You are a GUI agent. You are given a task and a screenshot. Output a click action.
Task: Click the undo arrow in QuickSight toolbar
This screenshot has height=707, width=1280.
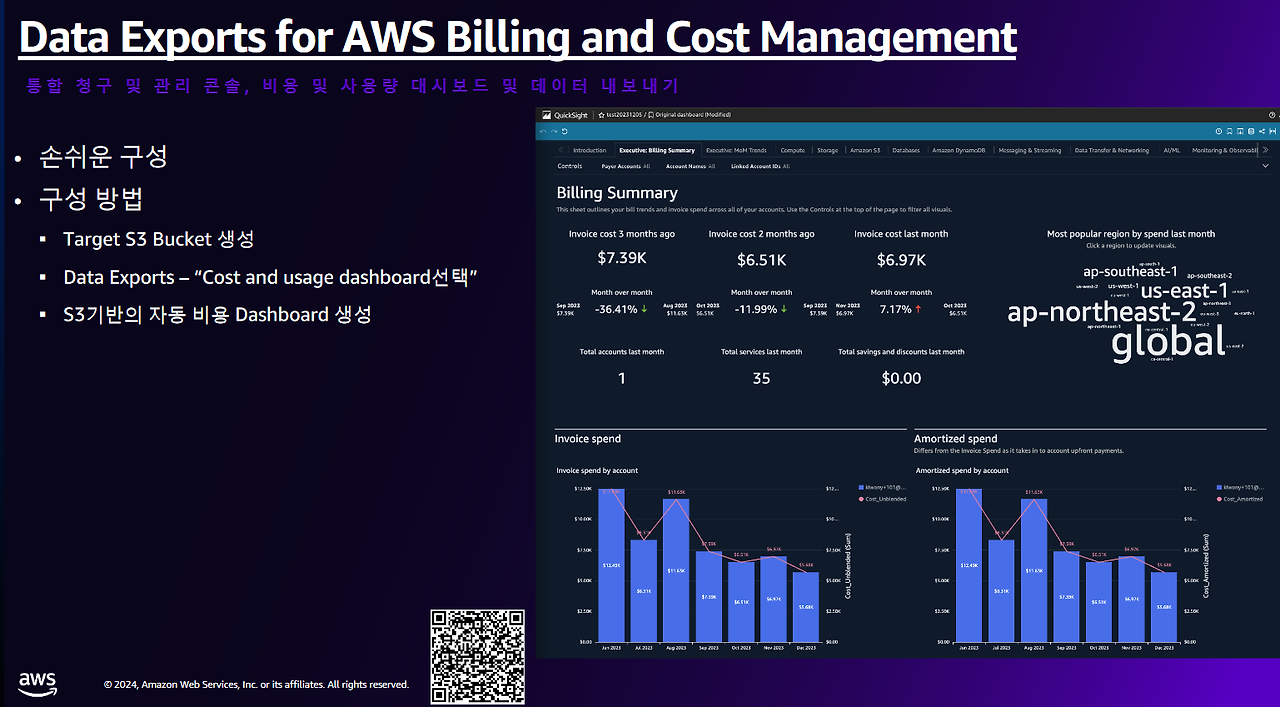(544, 131)
